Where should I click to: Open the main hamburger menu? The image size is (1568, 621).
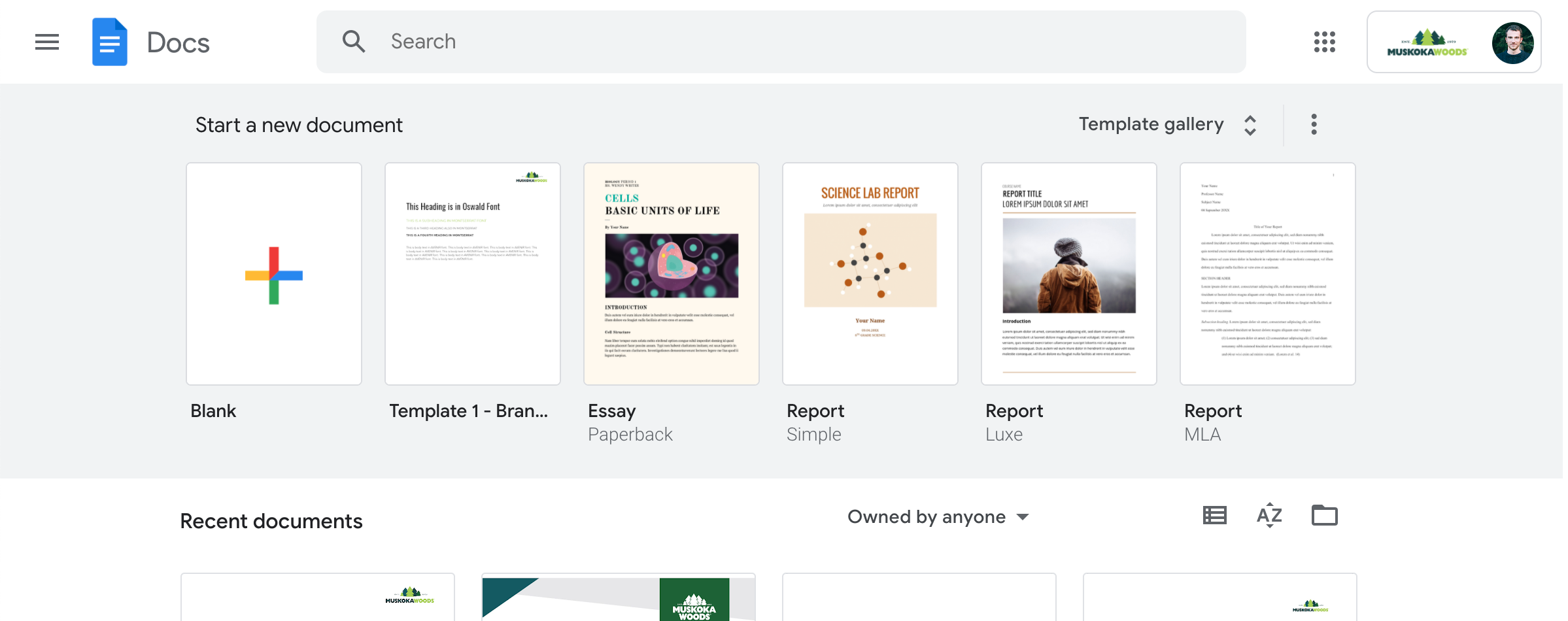(x=47, y=42)
